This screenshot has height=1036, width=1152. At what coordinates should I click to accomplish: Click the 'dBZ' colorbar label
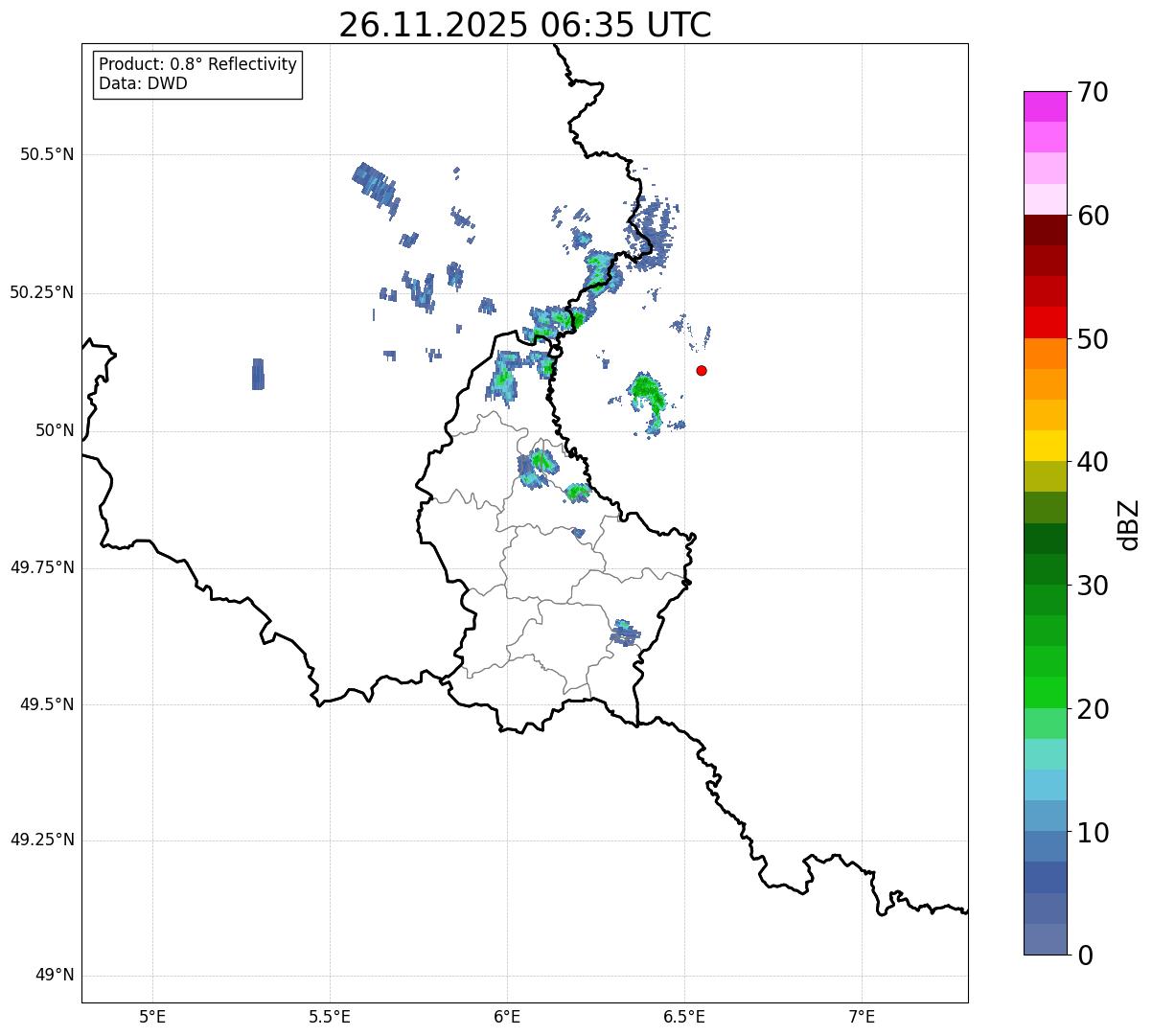click(x=1129, y=524)
